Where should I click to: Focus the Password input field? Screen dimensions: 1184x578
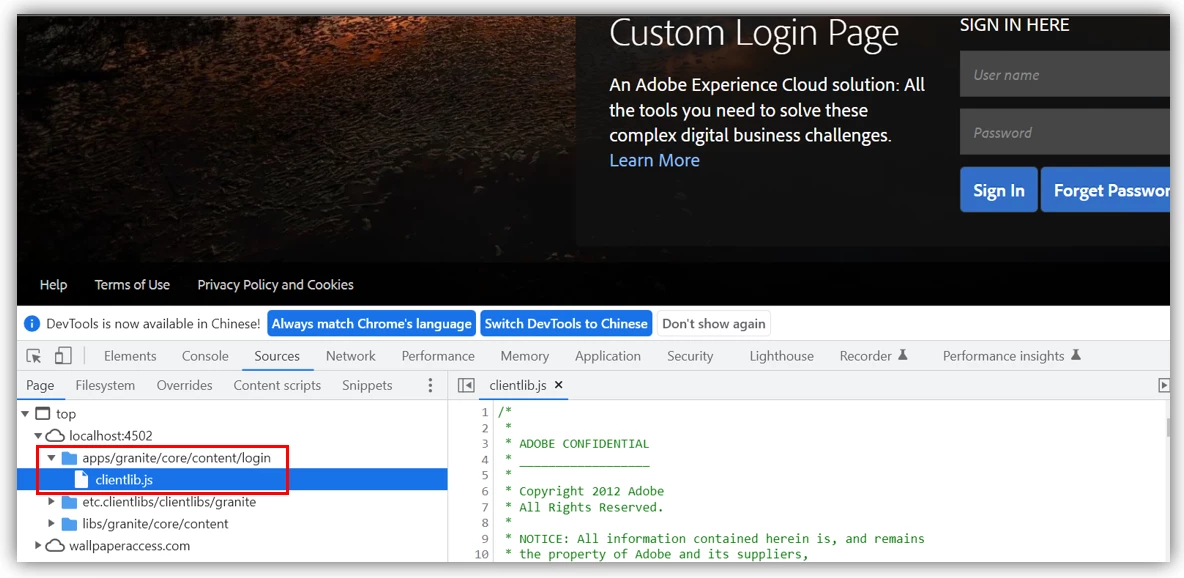coord(1065,132)
